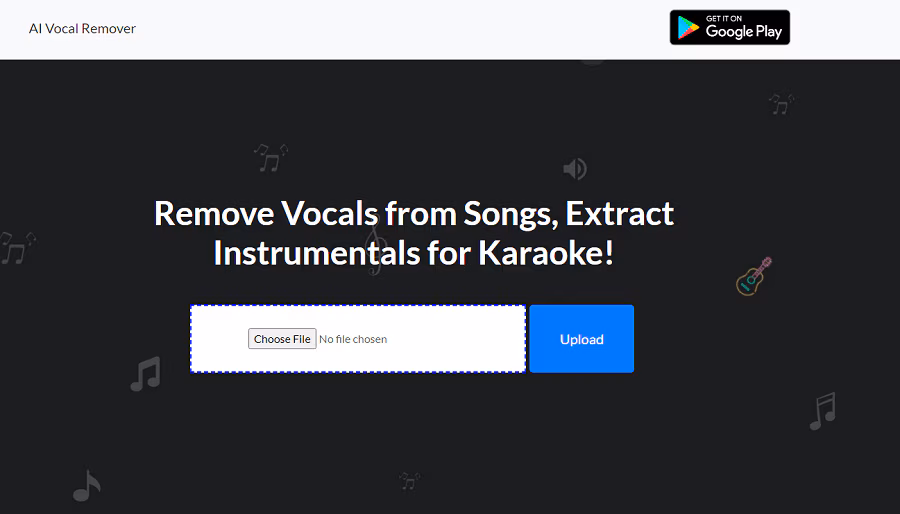Click the AI Vocal Remover brand link

pos(82,29)
